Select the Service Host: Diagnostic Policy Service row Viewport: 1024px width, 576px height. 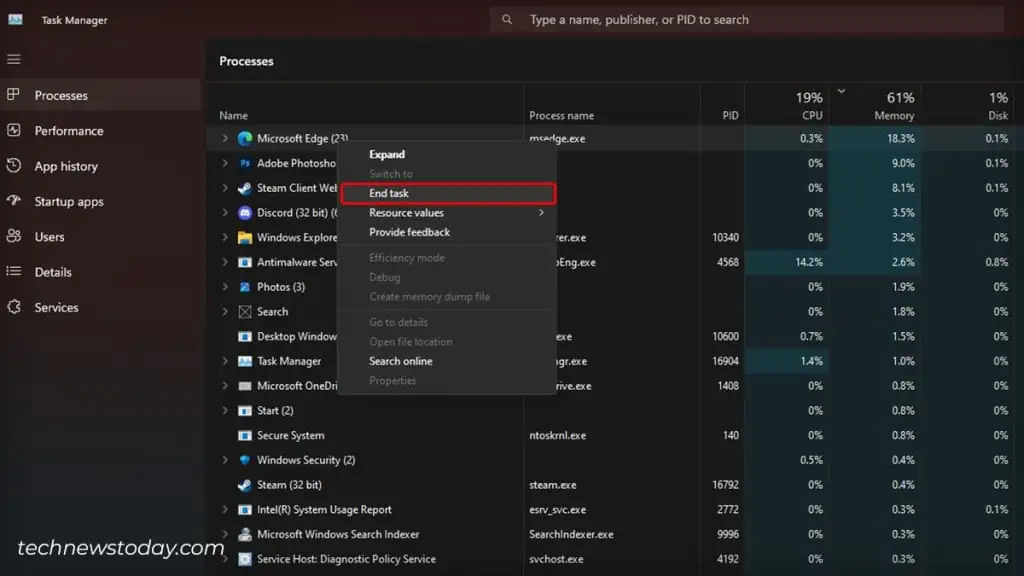click(614, 560)
